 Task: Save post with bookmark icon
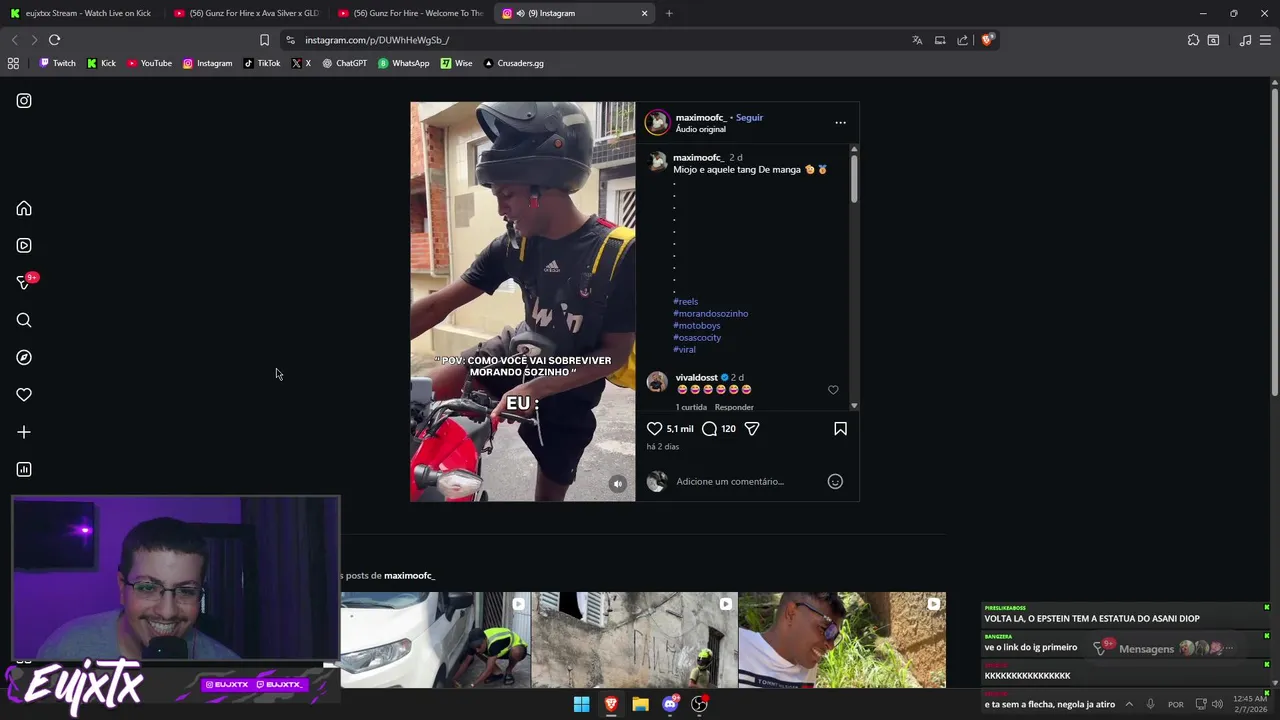click(840, 428)
